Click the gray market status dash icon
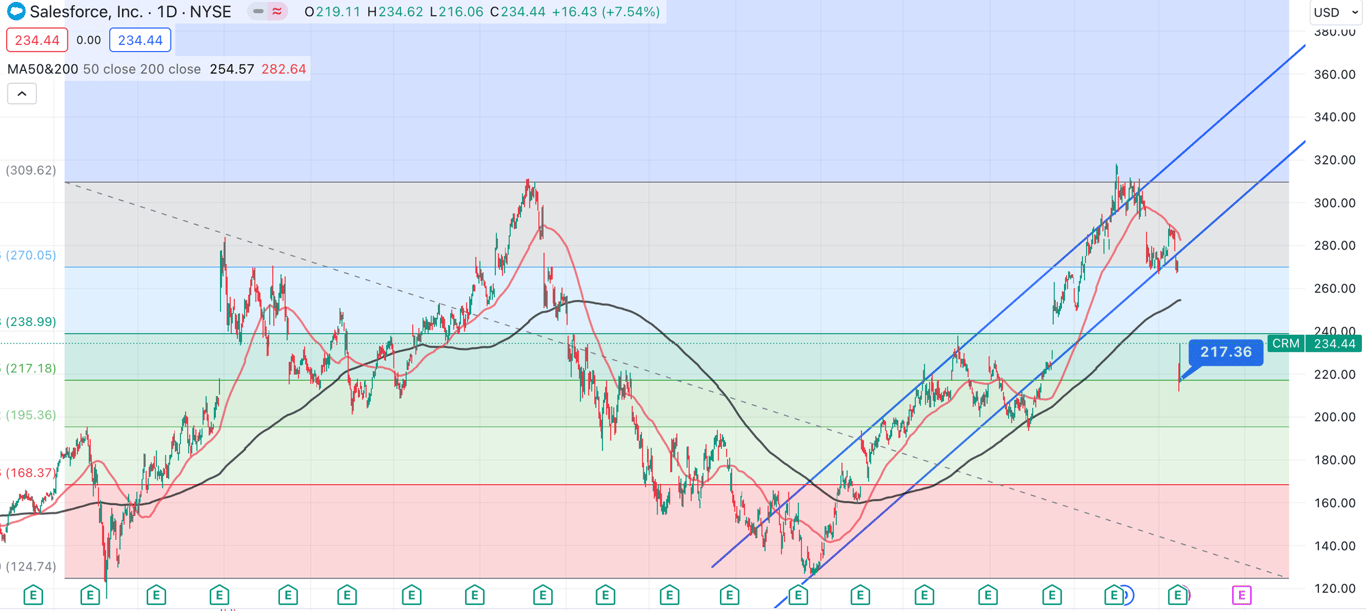The width and height of the screenshot is (1366, 611). tap(258, 12)
